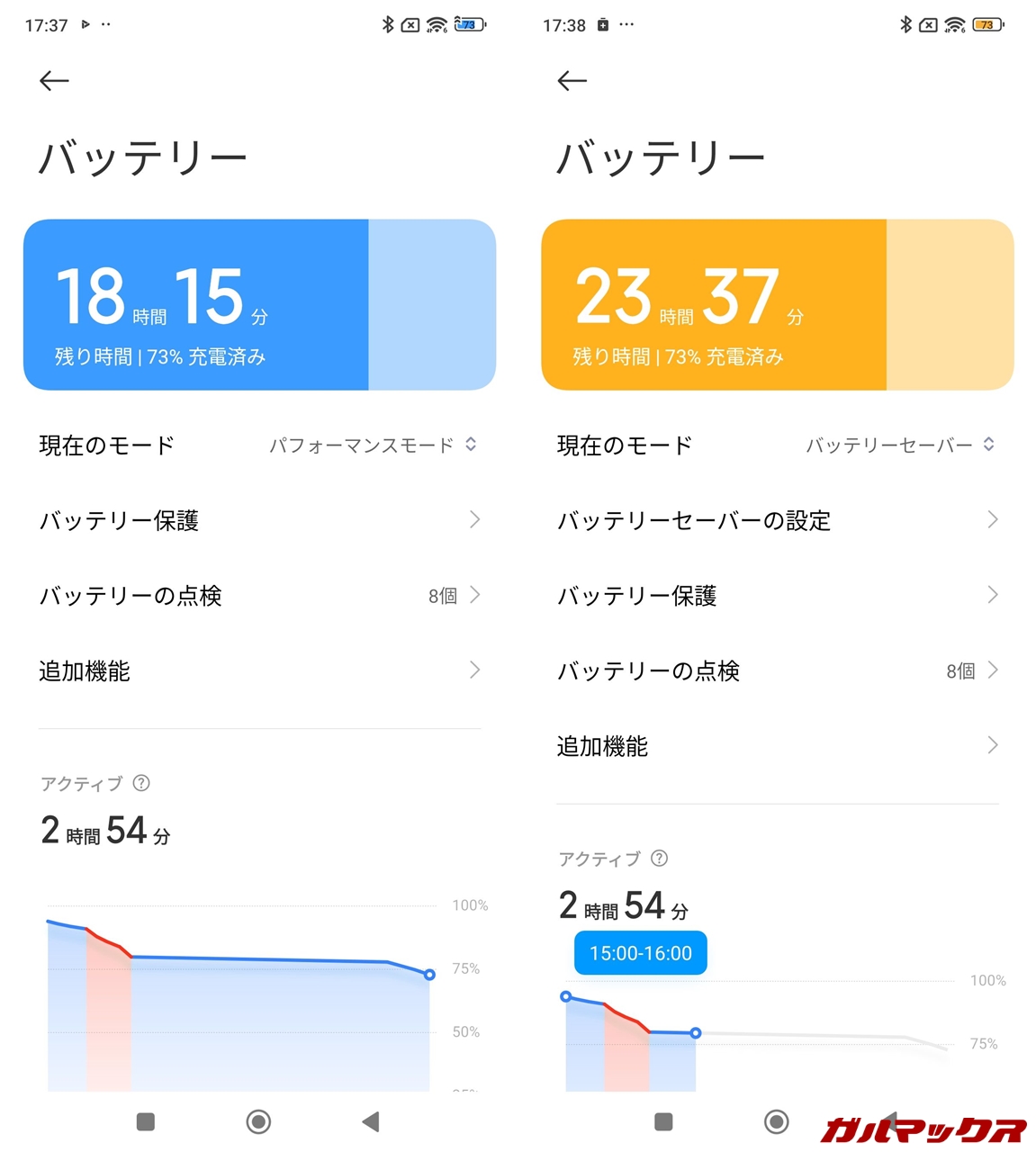Tap the orange 23時間37分 remaining battery card

[x=778, y=304]
